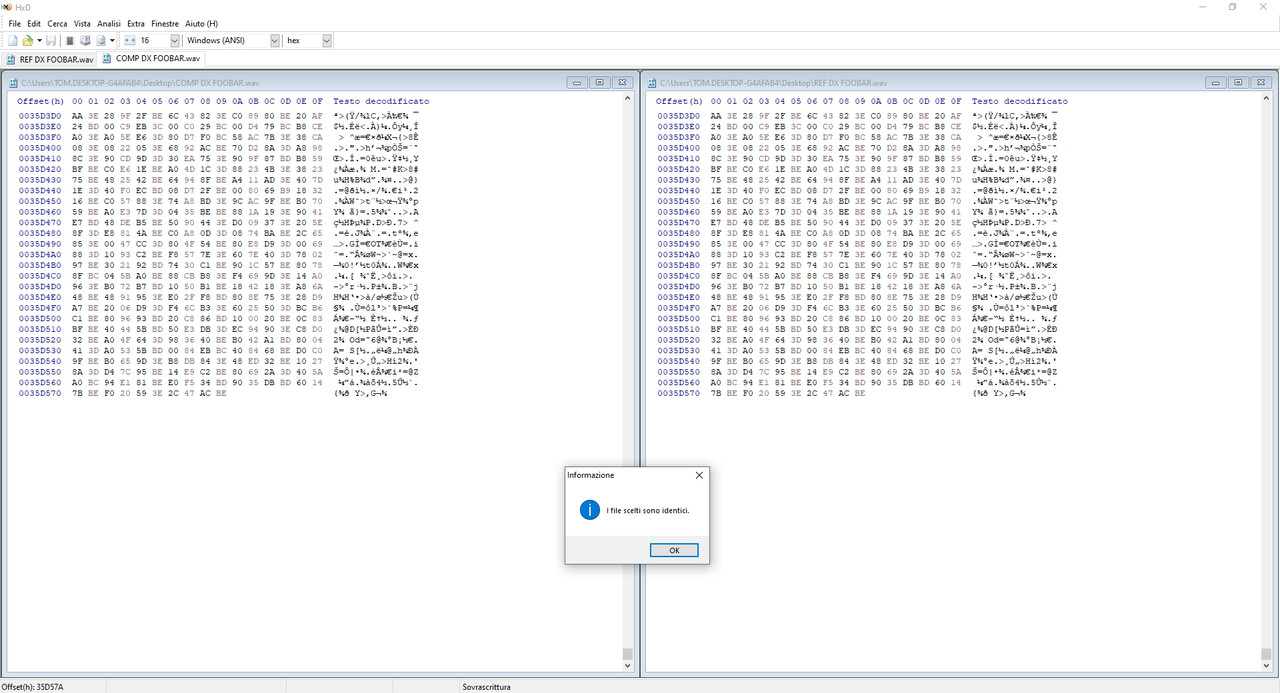
Task: Click Testo decodificato header in REF window
Action: (1020, 101)
